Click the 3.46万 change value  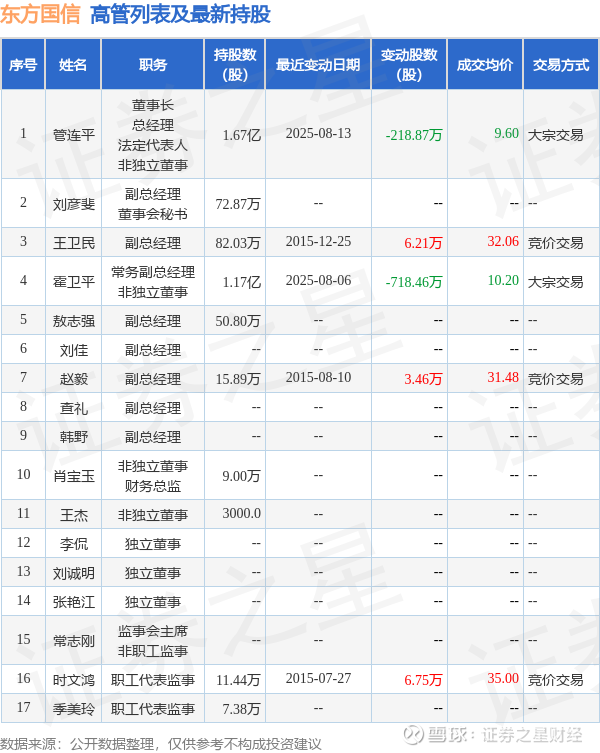click(x=423, y=379)
